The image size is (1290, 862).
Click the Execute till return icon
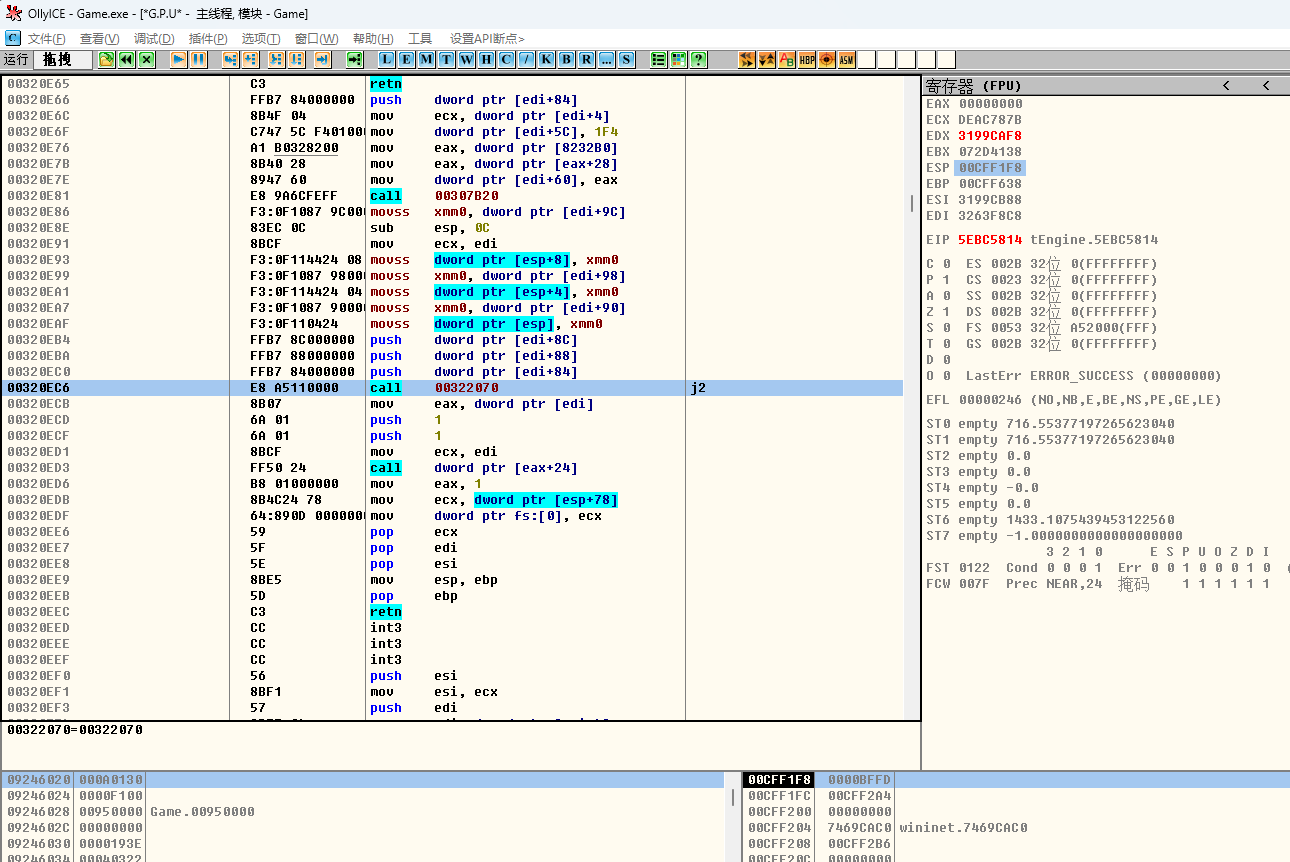point(322,59)
